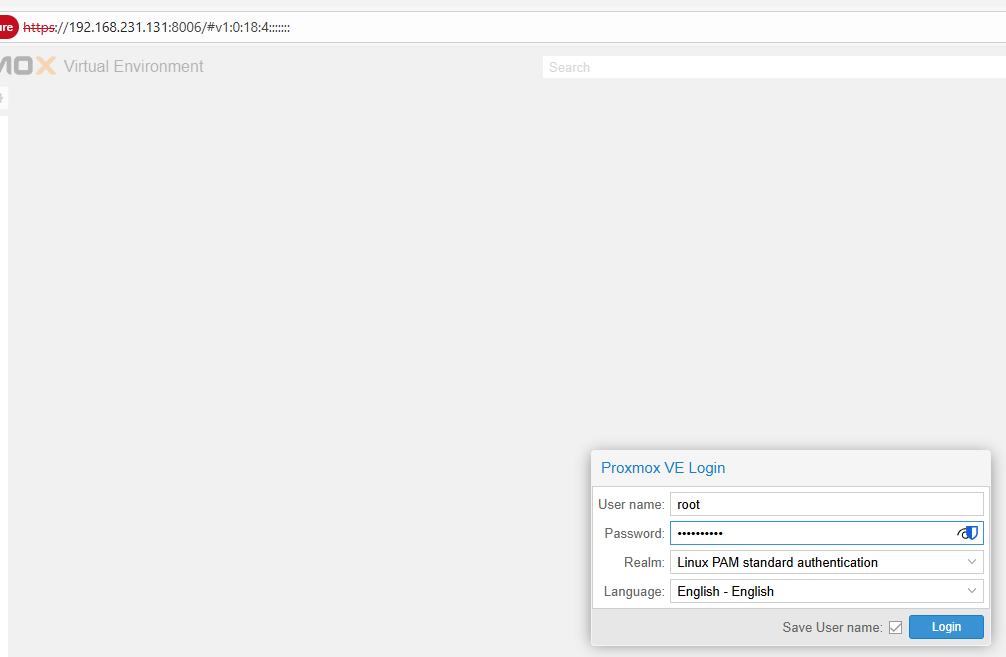Click the User name label
The image size is (1006, 657).
coord(631,504)
